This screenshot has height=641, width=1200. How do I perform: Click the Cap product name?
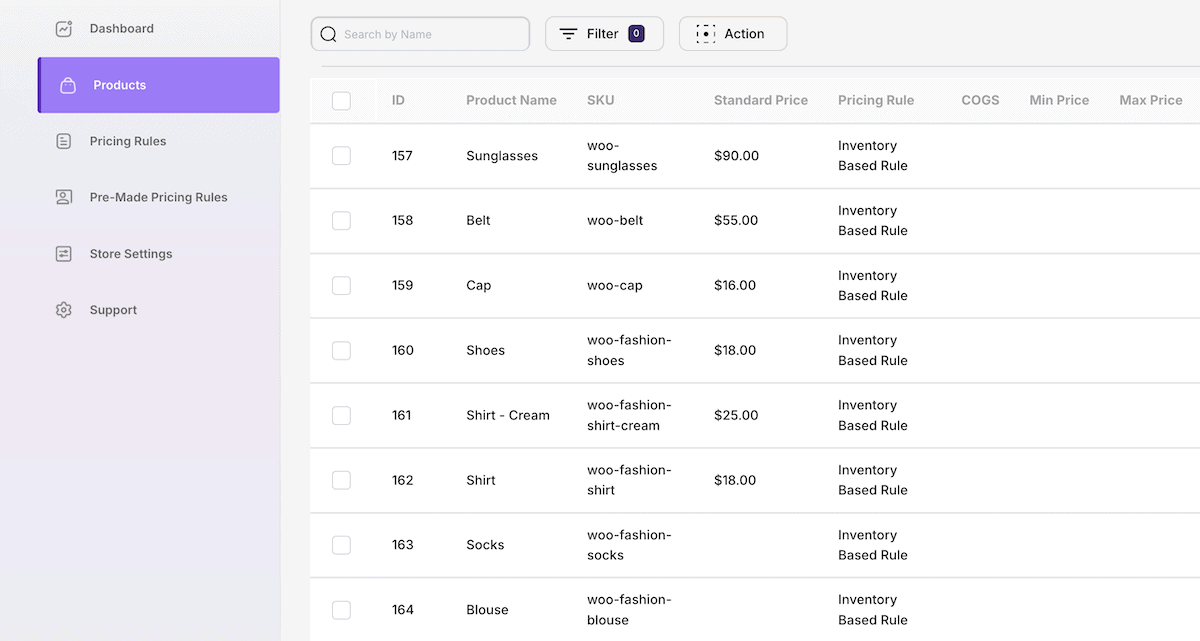(x=479, y=286)
